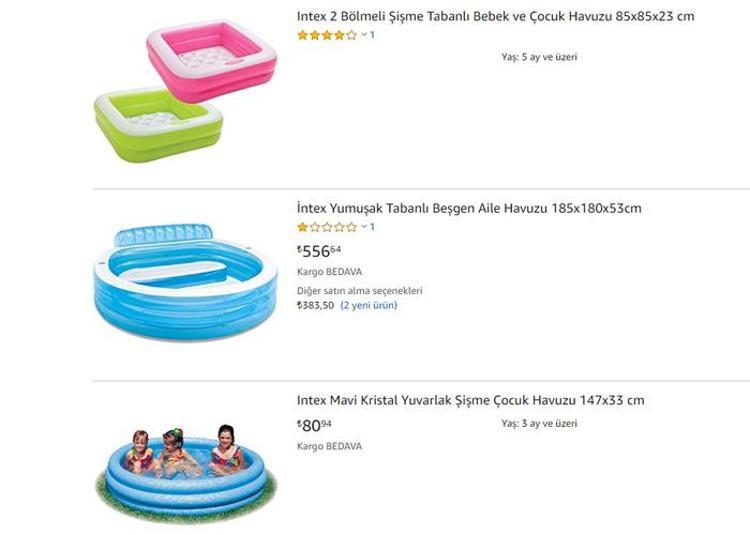Click "Yaş: 5 ay ve üzeri" age label
Viewport: 750px width, 535px height.
coord(538,57)
